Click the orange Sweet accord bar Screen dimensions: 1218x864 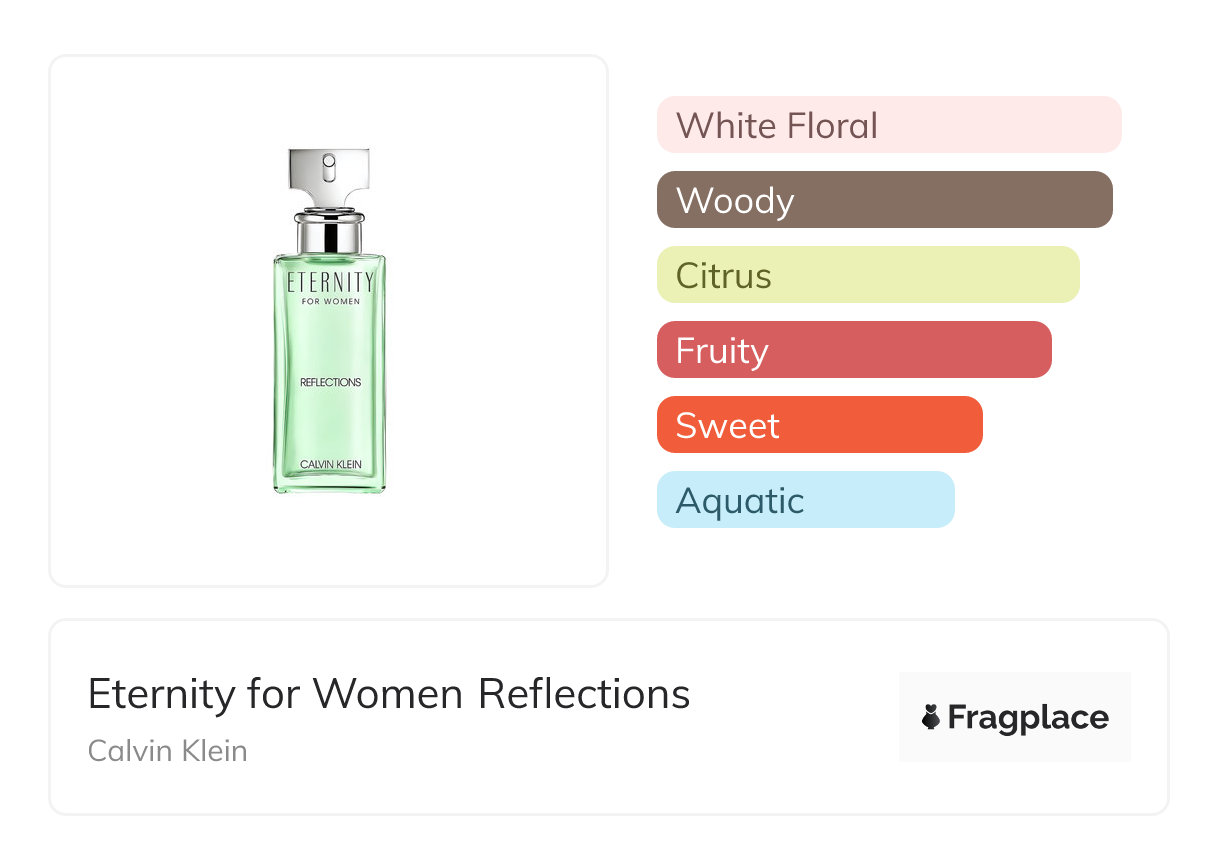[819, 425]
